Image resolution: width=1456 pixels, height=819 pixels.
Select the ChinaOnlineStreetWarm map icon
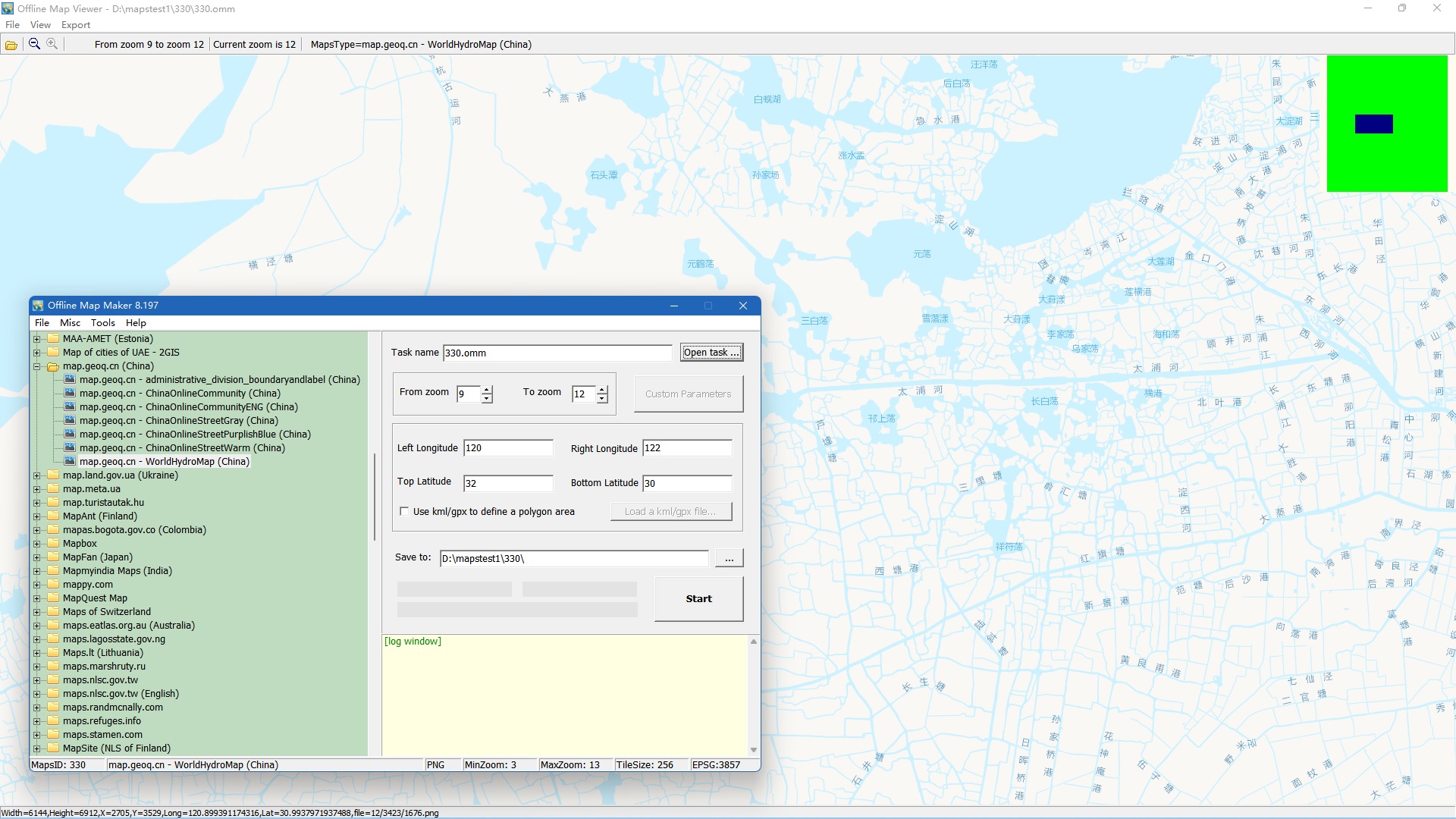(70, 447)
